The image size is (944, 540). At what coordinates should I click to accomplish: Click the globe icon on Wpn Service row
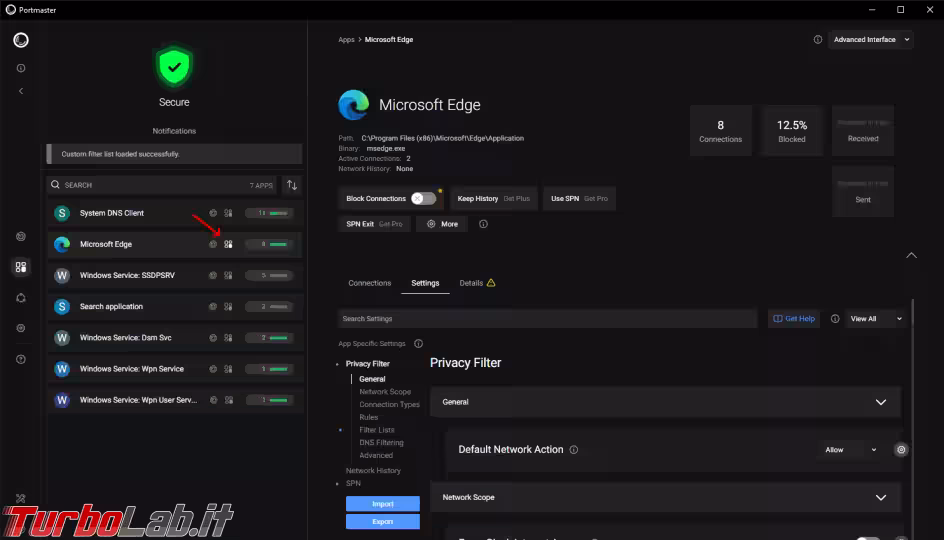213,369
